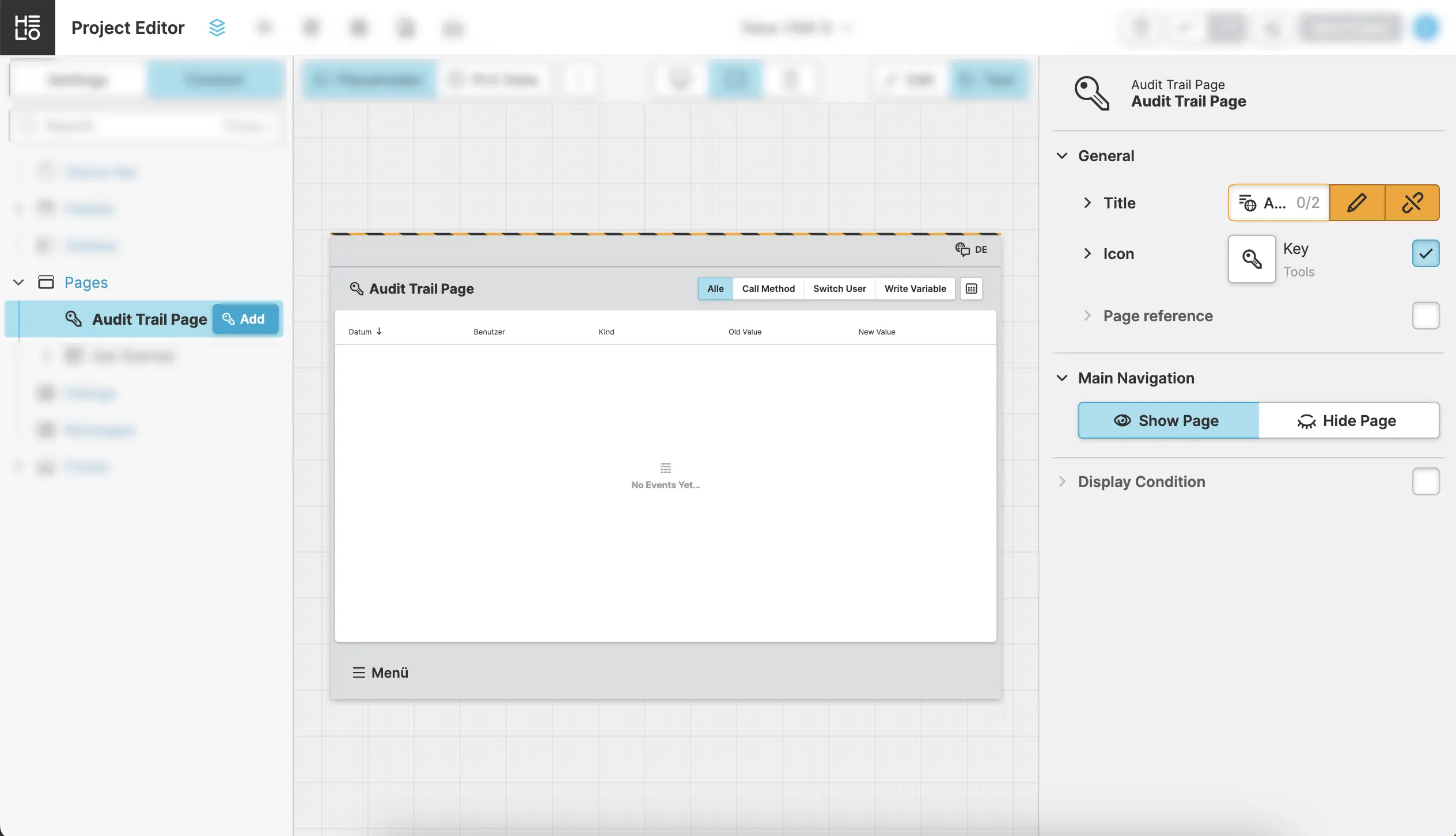Image resolution: width=1456 pixels, height=836 pixels.
Task: Expand the Title property row
Action: pos(1087,203)
